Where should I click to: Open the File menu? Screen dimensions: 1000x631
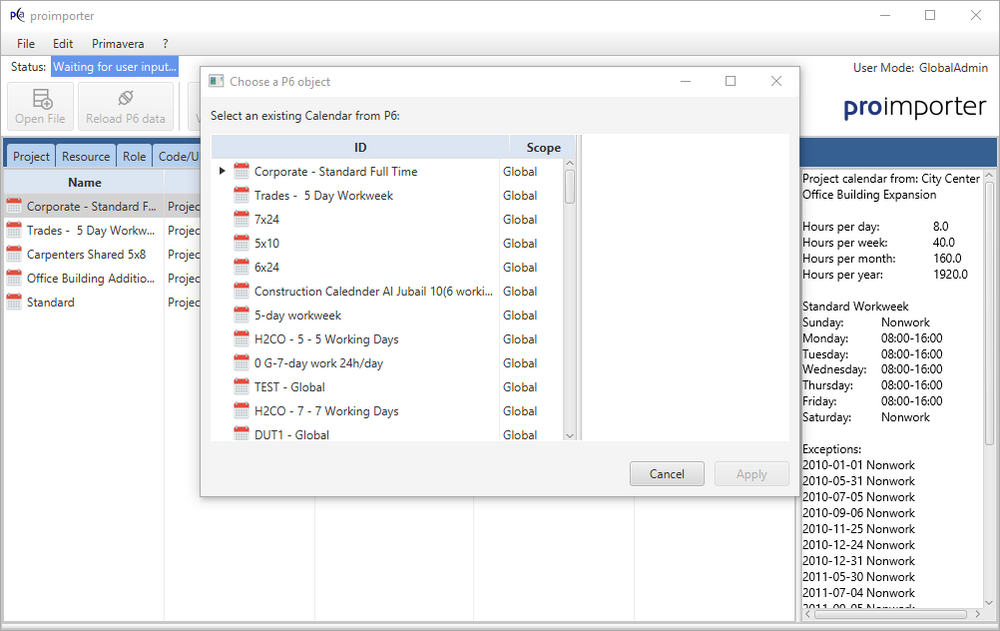[x=26, y=44]
